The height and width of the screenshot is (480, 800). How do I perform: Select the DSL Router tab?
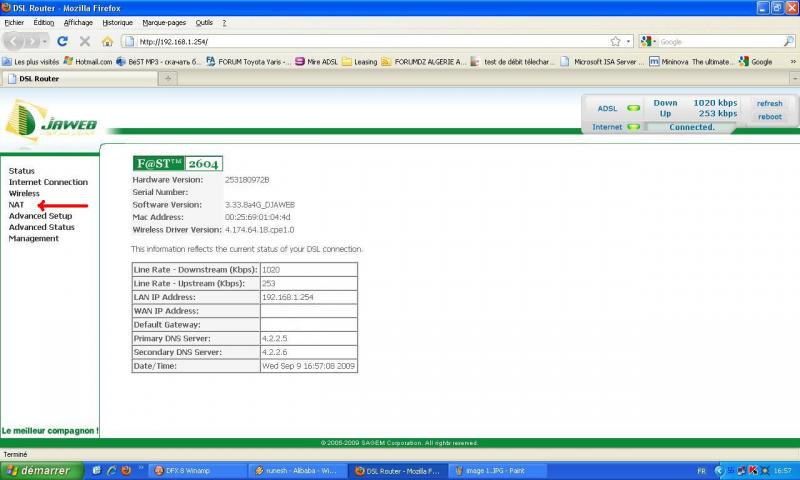(79, 79)
